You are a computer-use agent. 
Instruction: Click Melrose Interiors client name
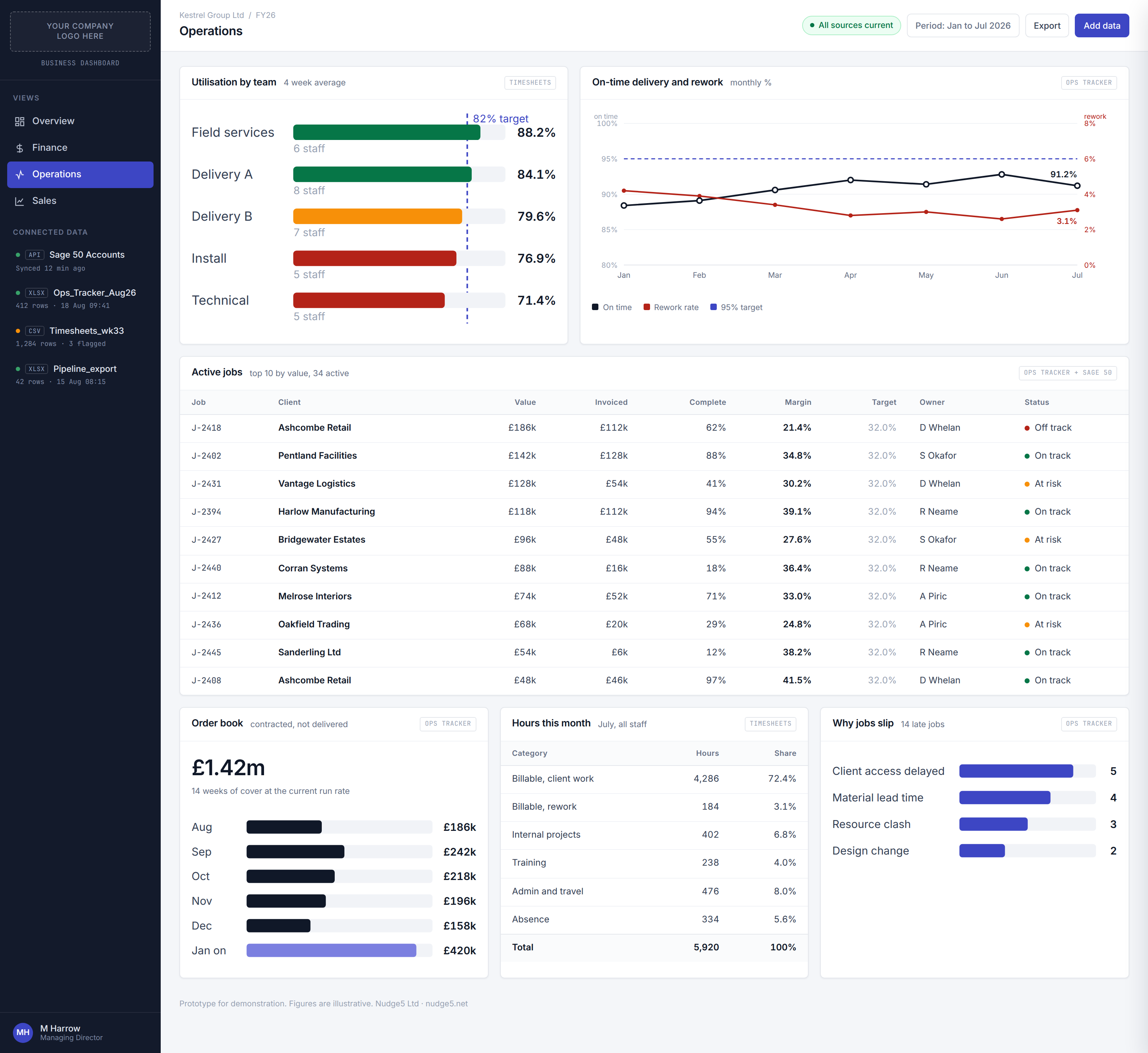pyautogui.click(x=315, y=596)
